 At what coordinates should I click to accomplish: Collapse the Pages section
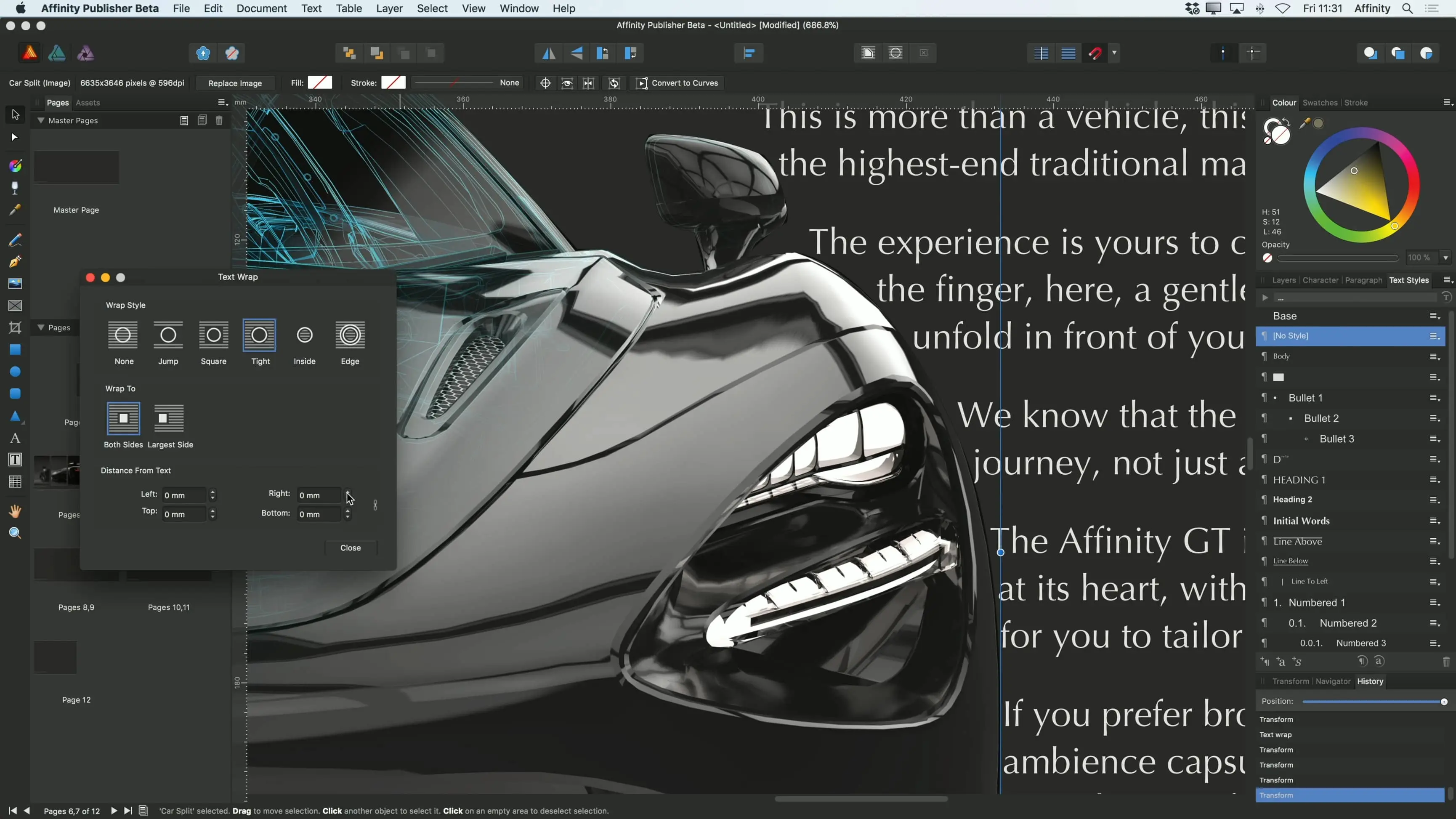(41, 327)
